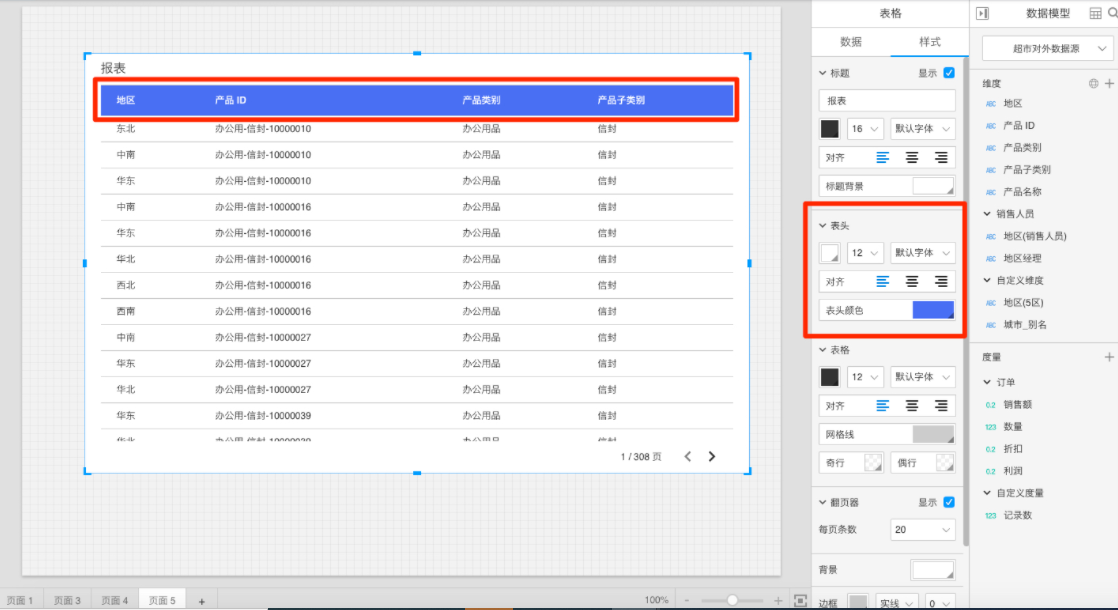
Task: Add a new dimension with the 维度 plus icon
Action: click(x=1109, y=84)
